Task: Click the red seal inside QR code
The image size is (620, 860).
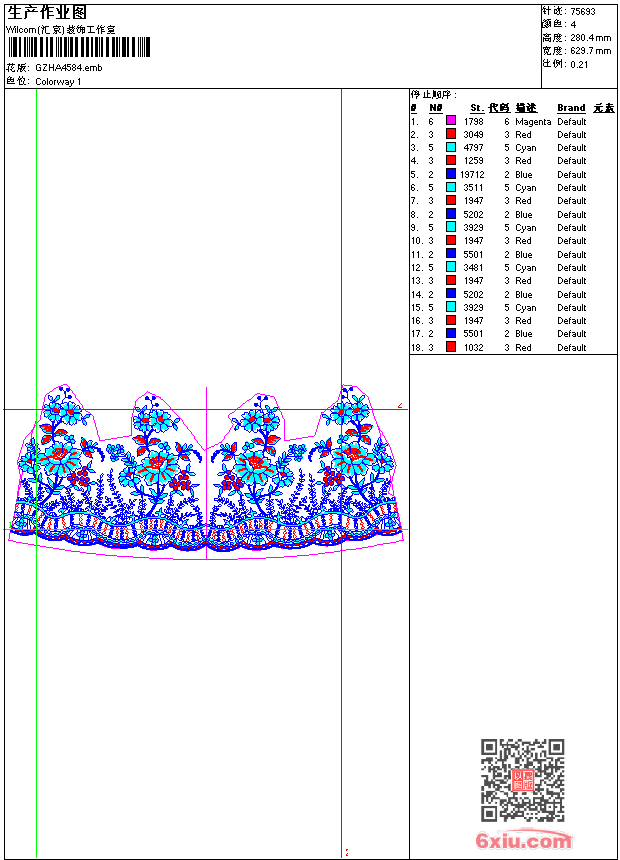Action: point(523,780)
